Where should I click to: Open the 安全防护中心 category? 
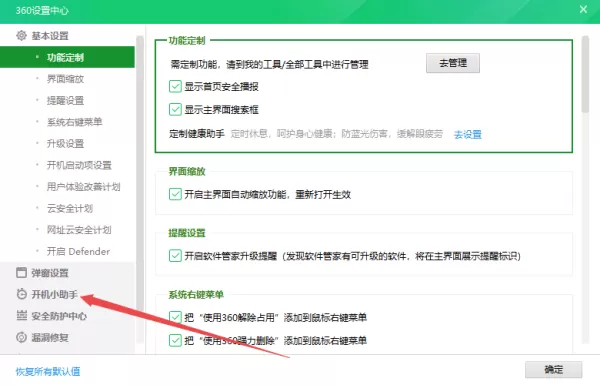pos(59,316)
